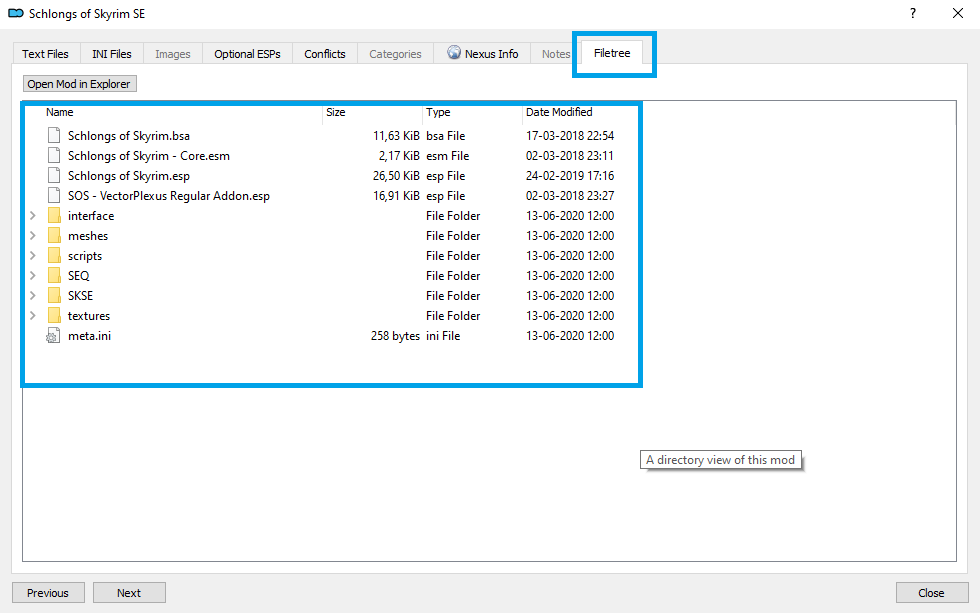This screenshot has height=613, width=980.
Task: Click the Mod Organizer window title icon
Action: [16, 13]
